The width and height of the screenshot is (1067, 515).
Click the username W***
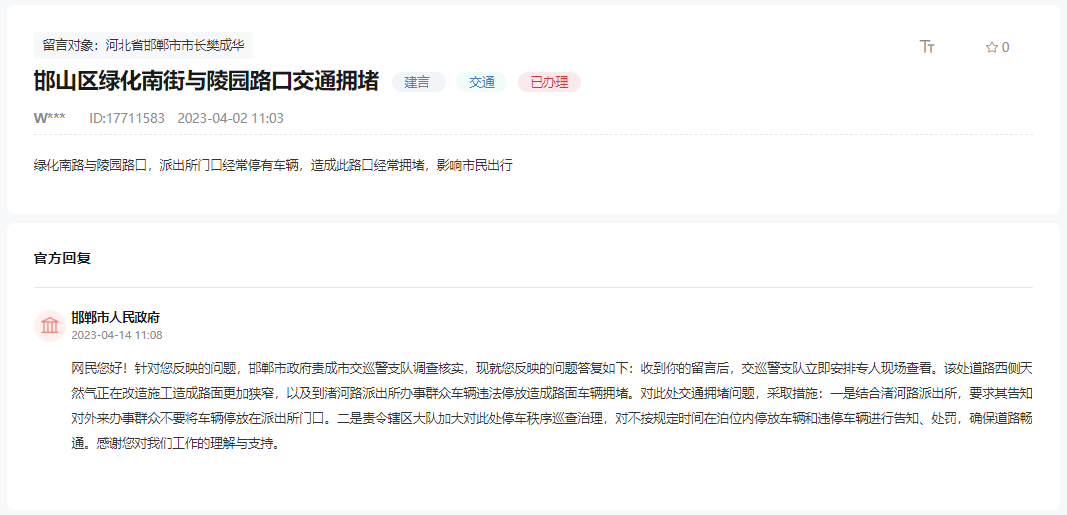(x=50, y=118)
